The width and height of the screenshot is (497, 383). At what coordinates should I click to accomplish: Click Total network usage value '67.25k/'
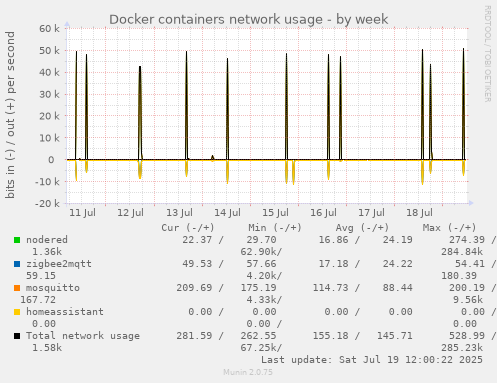(261, 348)
